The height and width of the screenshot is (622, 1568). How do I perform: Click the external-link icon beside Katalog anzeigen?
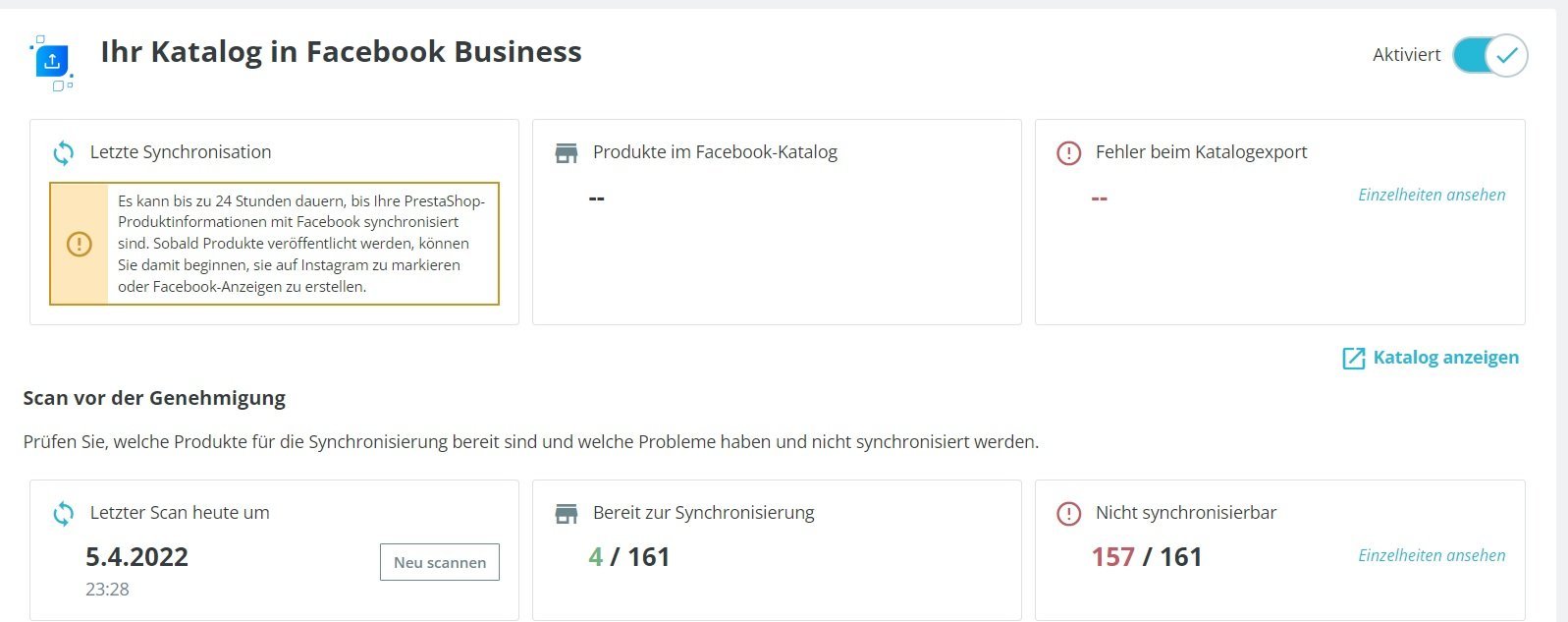1353,359
